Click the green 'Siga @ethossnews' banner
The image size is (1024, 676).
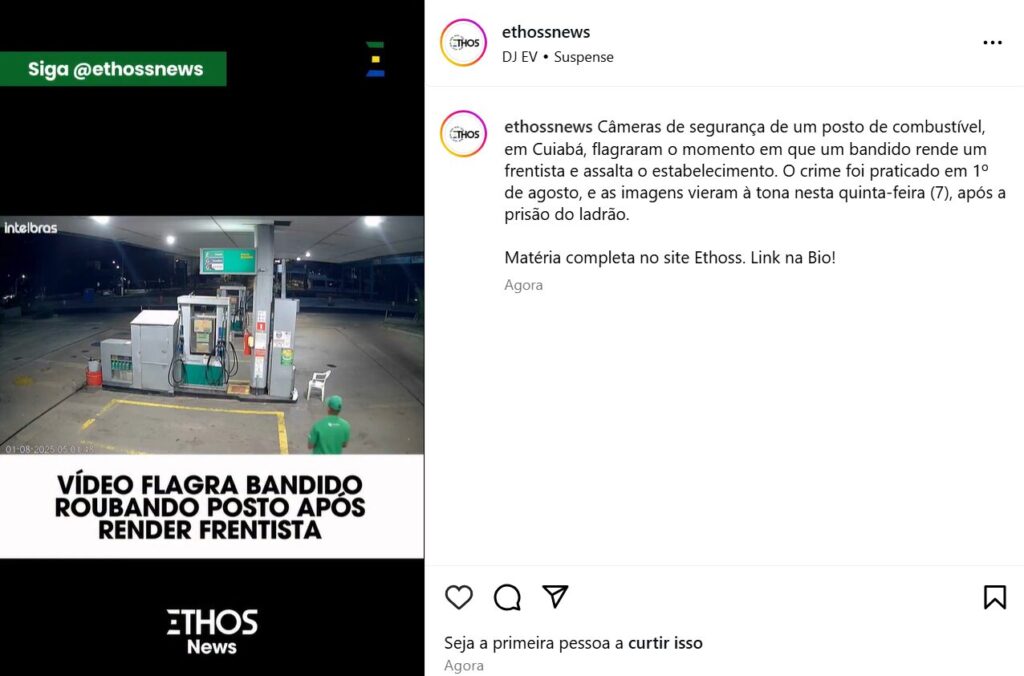click(x=113, y=69)
